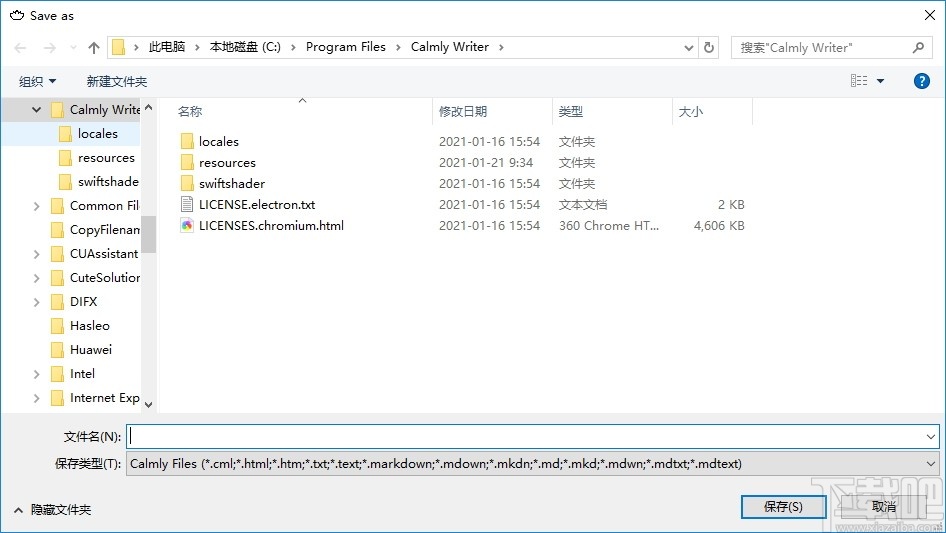The width and height of the screenshot is (946, 533).
Task: Click Intel folder icon in tree
Action: coord(57,374)
